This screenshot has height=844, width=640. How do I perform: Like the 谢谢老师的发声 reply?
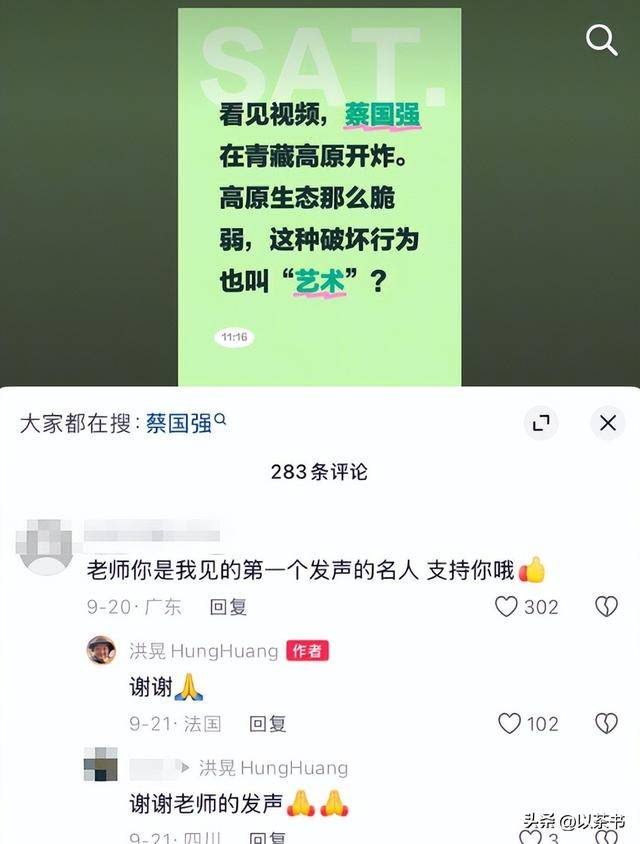[x=530, y=837]
